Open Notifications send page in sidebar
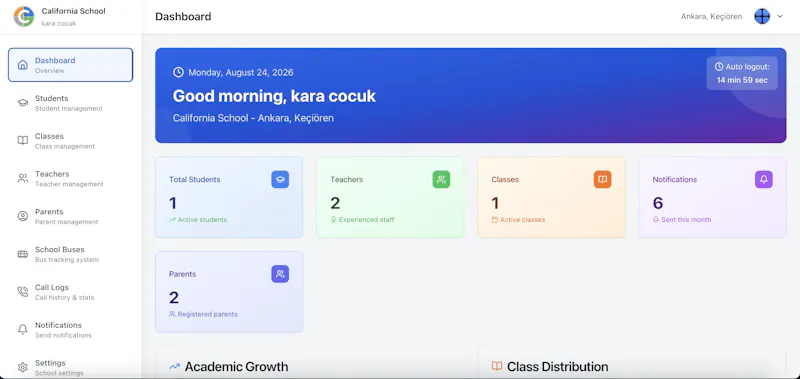This screenshot has height=379, width=800. 70,329
